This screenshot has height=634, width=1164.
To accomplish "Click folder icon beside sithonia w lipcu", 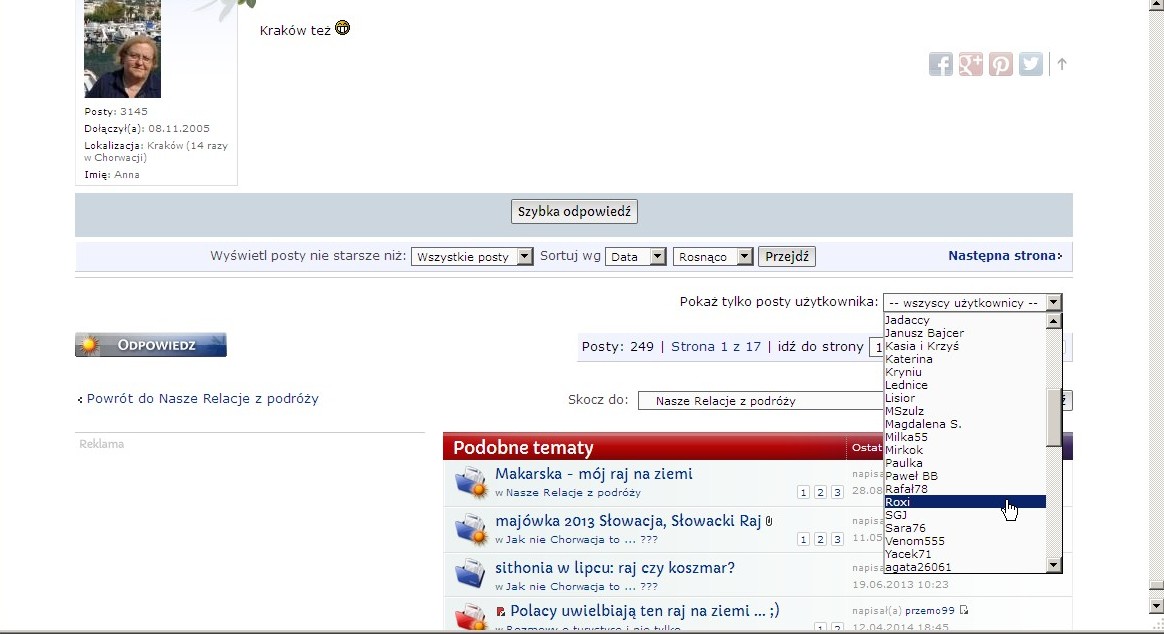I will tap(470, 576).
